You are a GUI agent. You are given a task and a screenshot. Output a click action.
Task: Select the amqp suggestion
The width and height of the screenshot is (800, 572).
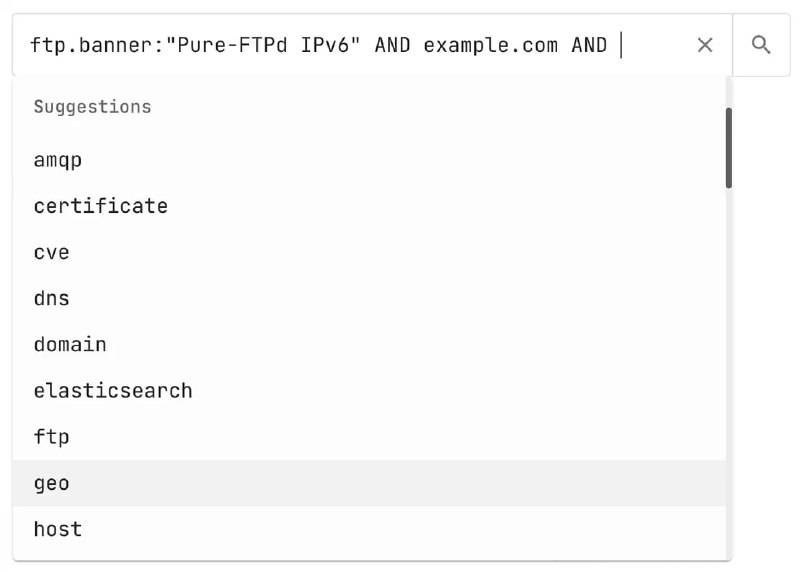(x=369, y=160)
